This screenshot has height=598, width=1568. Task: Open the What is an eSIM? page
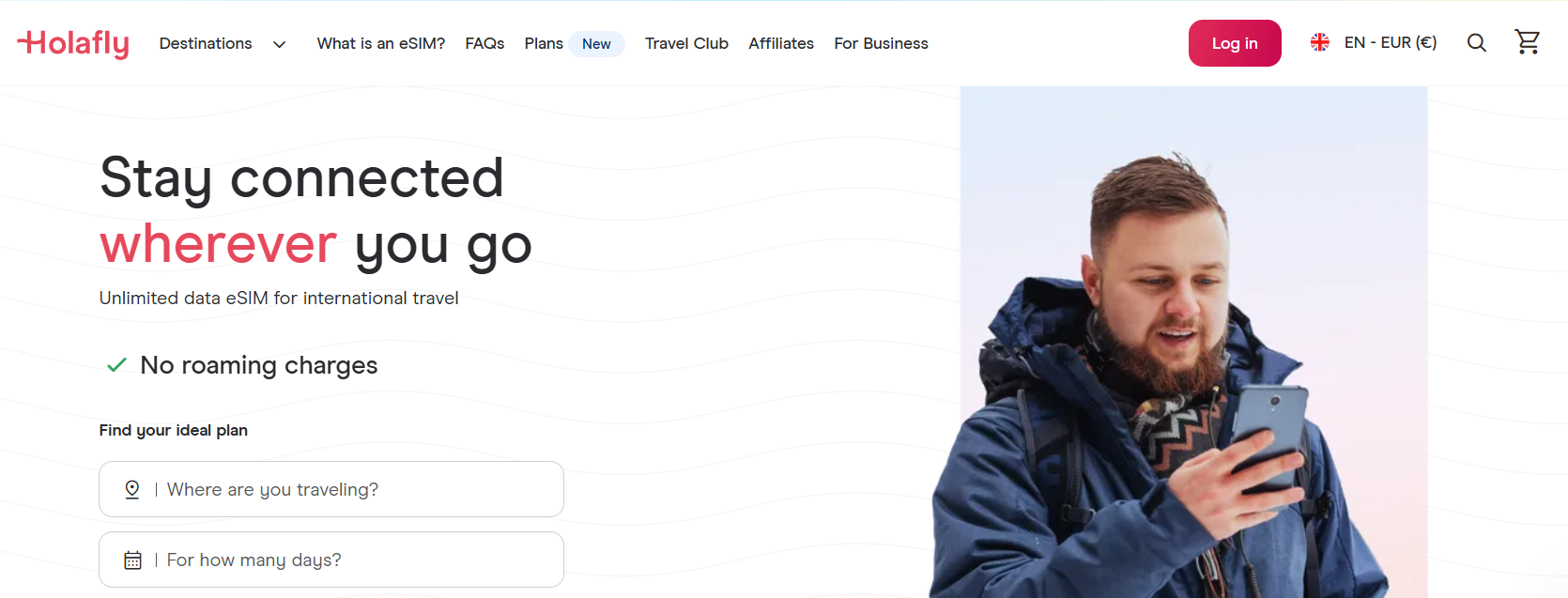tap(381, 43)
